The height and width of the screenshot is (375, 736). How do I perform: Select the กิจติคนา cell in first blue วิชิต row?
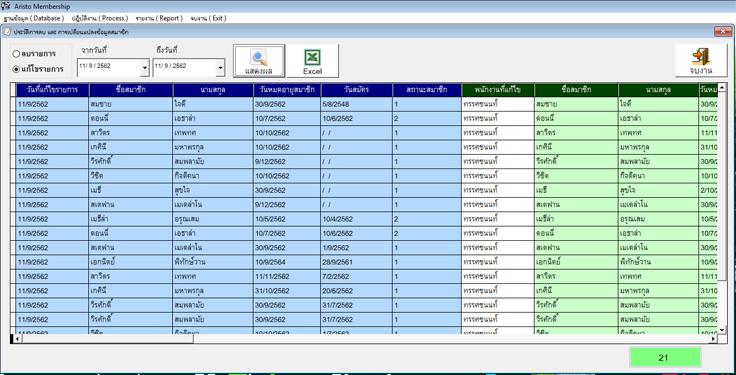tap(213, 176)
